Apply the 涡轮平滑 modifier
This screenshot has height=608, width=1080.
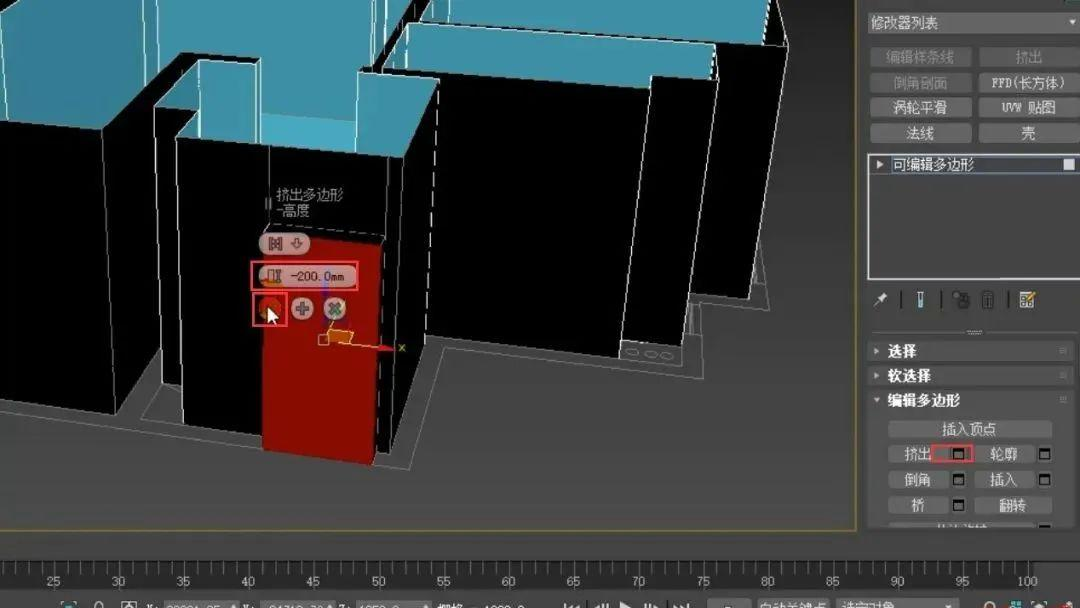pyautogui.click(x=920, y=107)
